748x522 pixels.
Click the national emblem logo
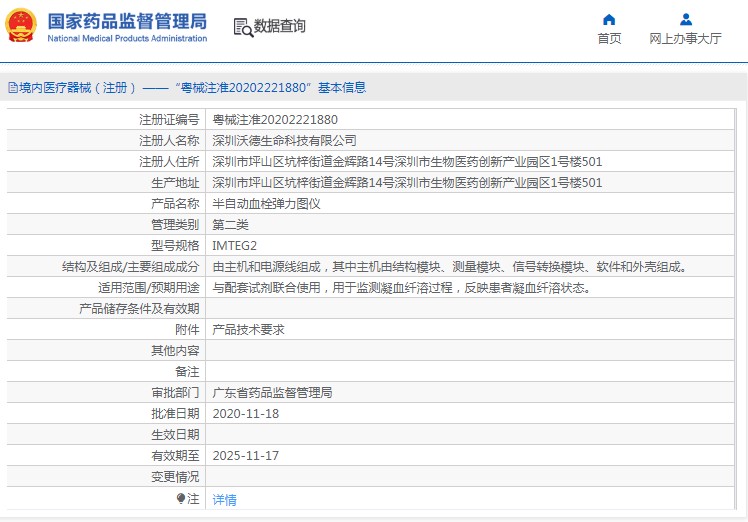[21, 25]
